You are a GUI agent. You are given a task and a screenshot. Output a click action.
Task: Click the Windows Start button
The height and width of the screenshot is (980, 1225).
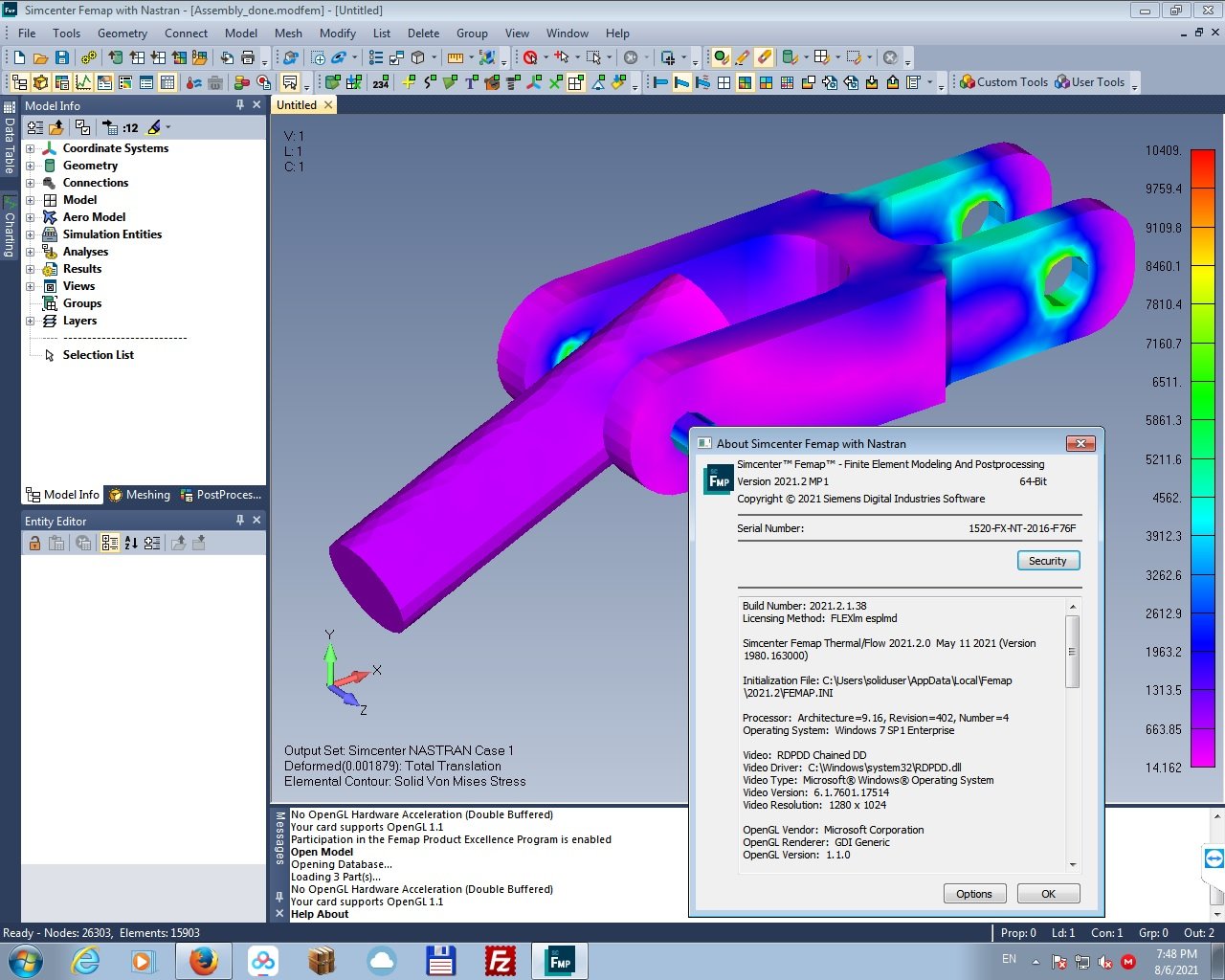[x=25, y=960]
